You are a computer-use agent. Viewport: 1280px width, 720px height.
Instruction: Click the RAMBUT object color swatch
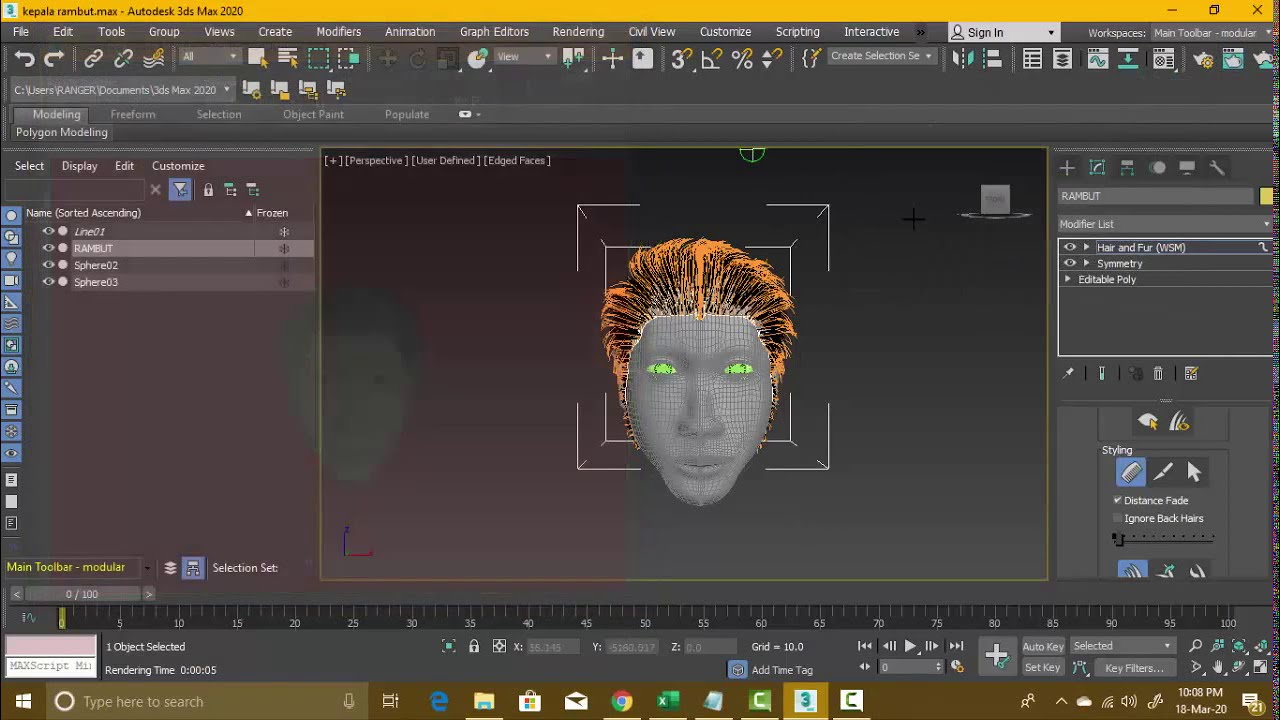coord(1266,196)
